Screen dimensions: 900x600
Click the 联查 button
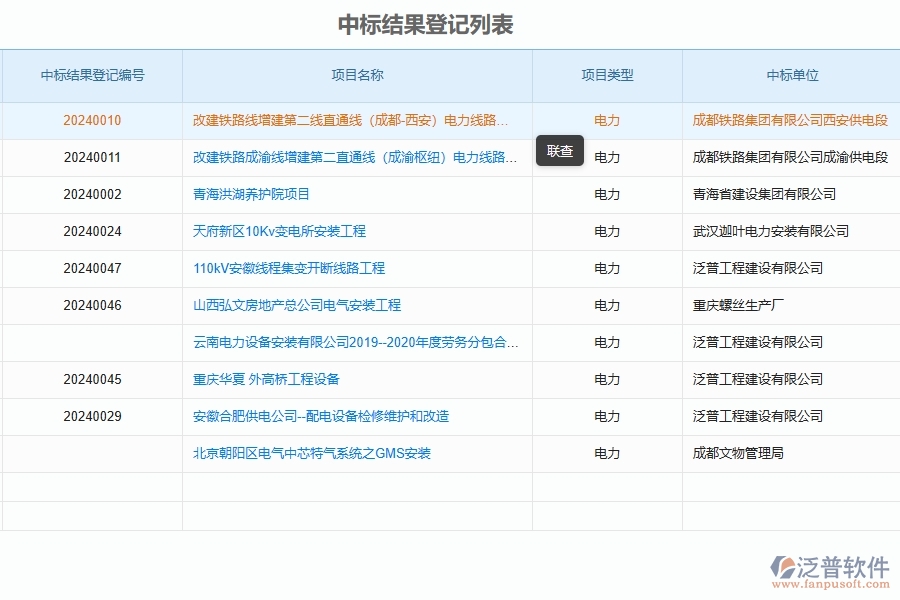pyautogui.click(x=559, y=151)
